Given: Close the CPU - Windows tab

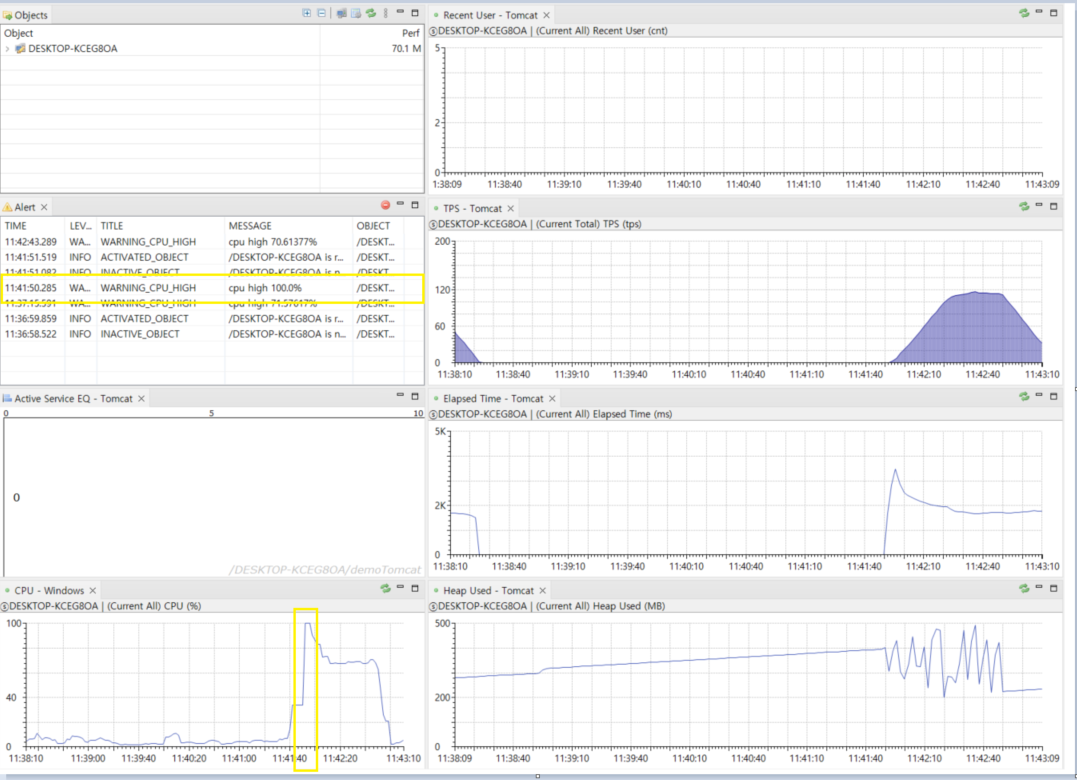Looking at the screenshot, I should [x=93, y=590].
